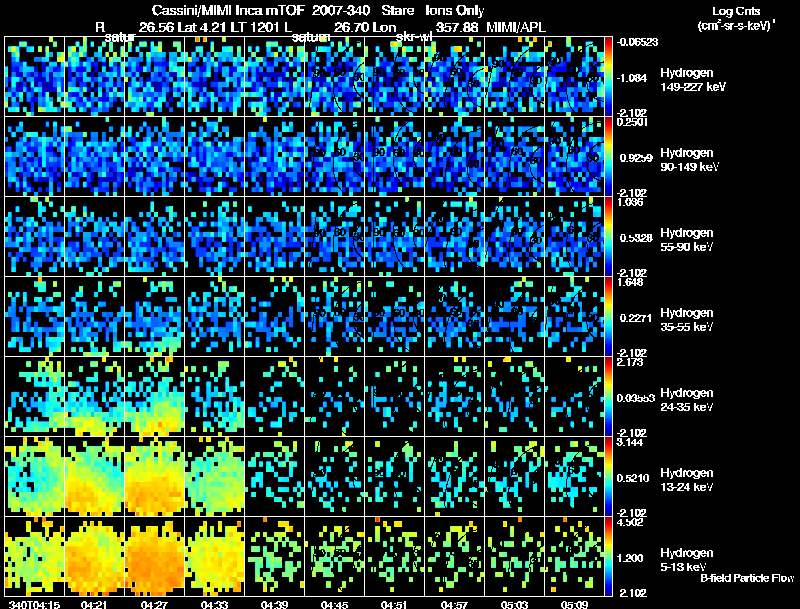Viewport: 800px width, 609px height.
Task: Click the color bar for Hydrogen 90-149 keV
Action: pos(608,157)
